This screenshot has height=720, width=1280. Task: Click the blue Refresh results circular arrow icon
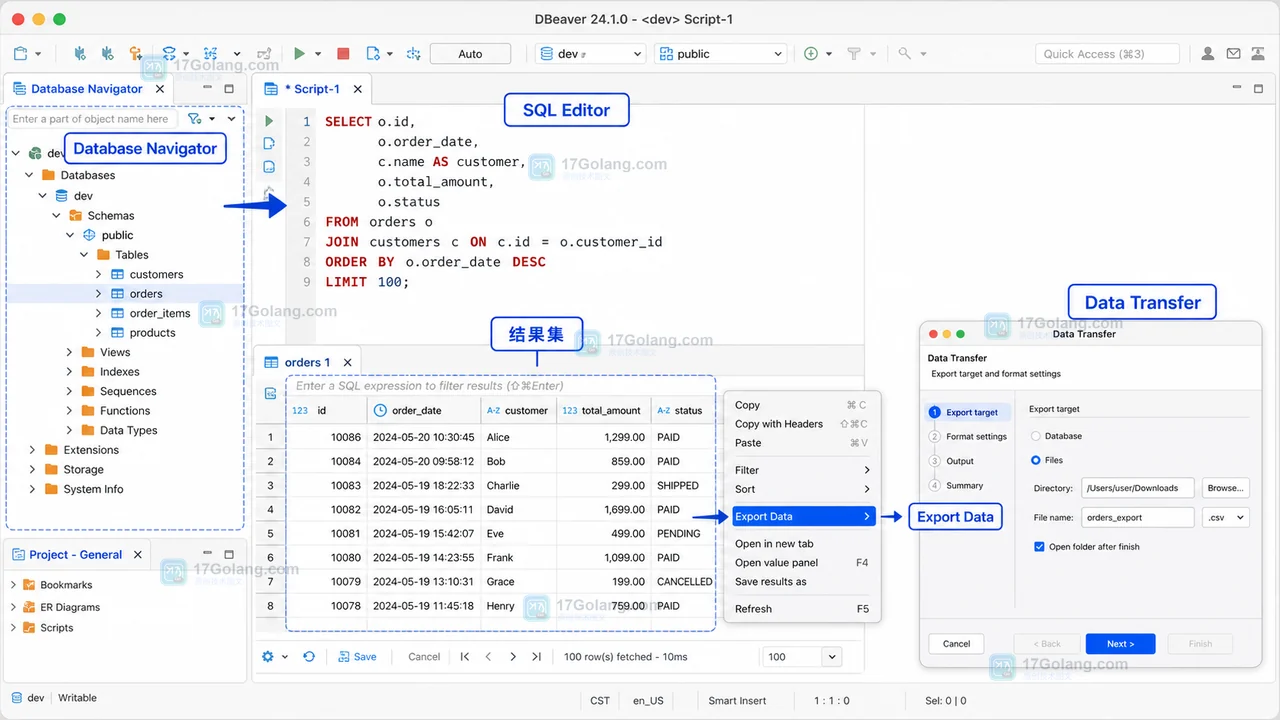coord(309,657)
